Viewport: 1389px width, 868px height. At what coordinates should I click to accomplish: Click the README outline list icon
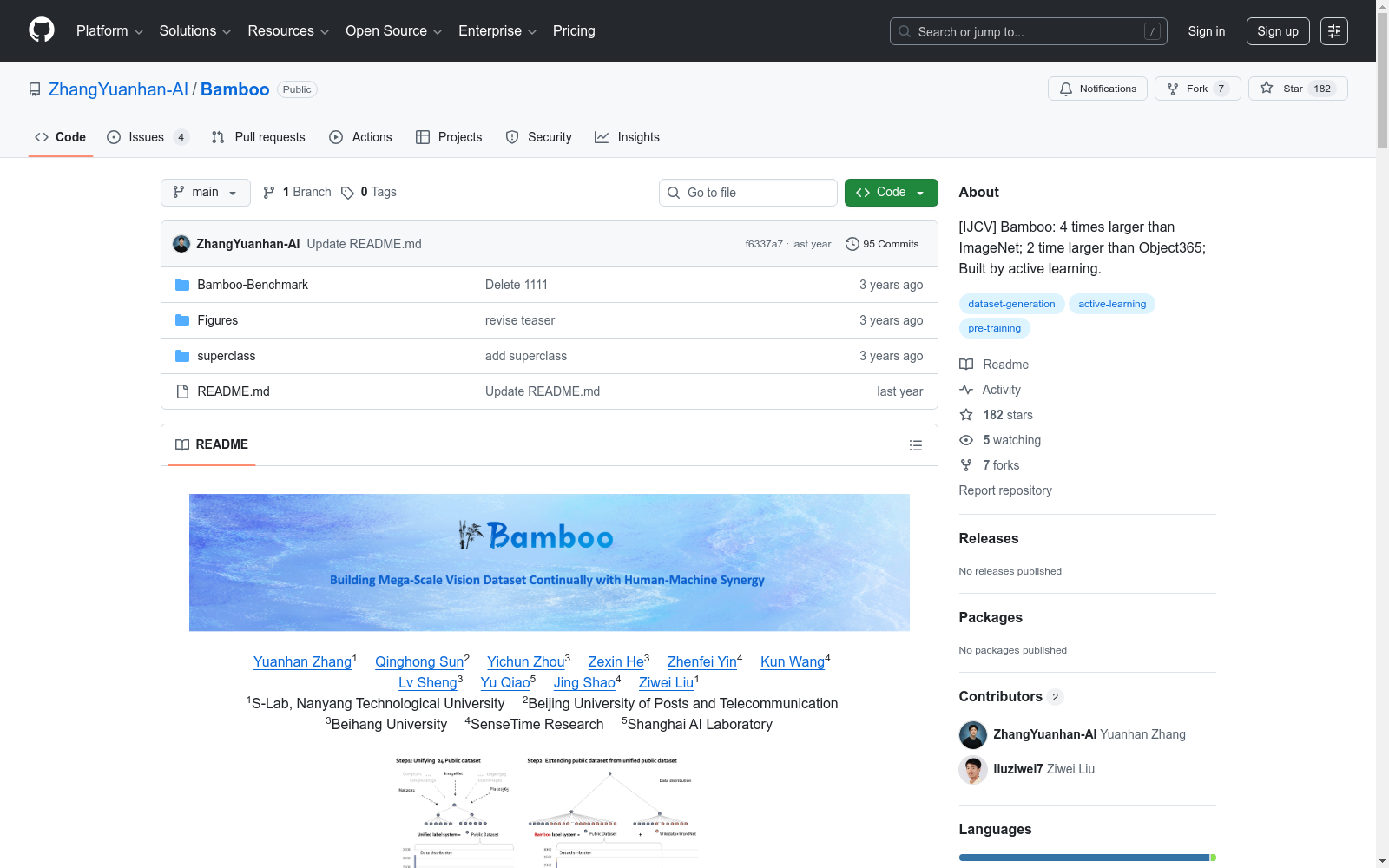click(916, 445)
